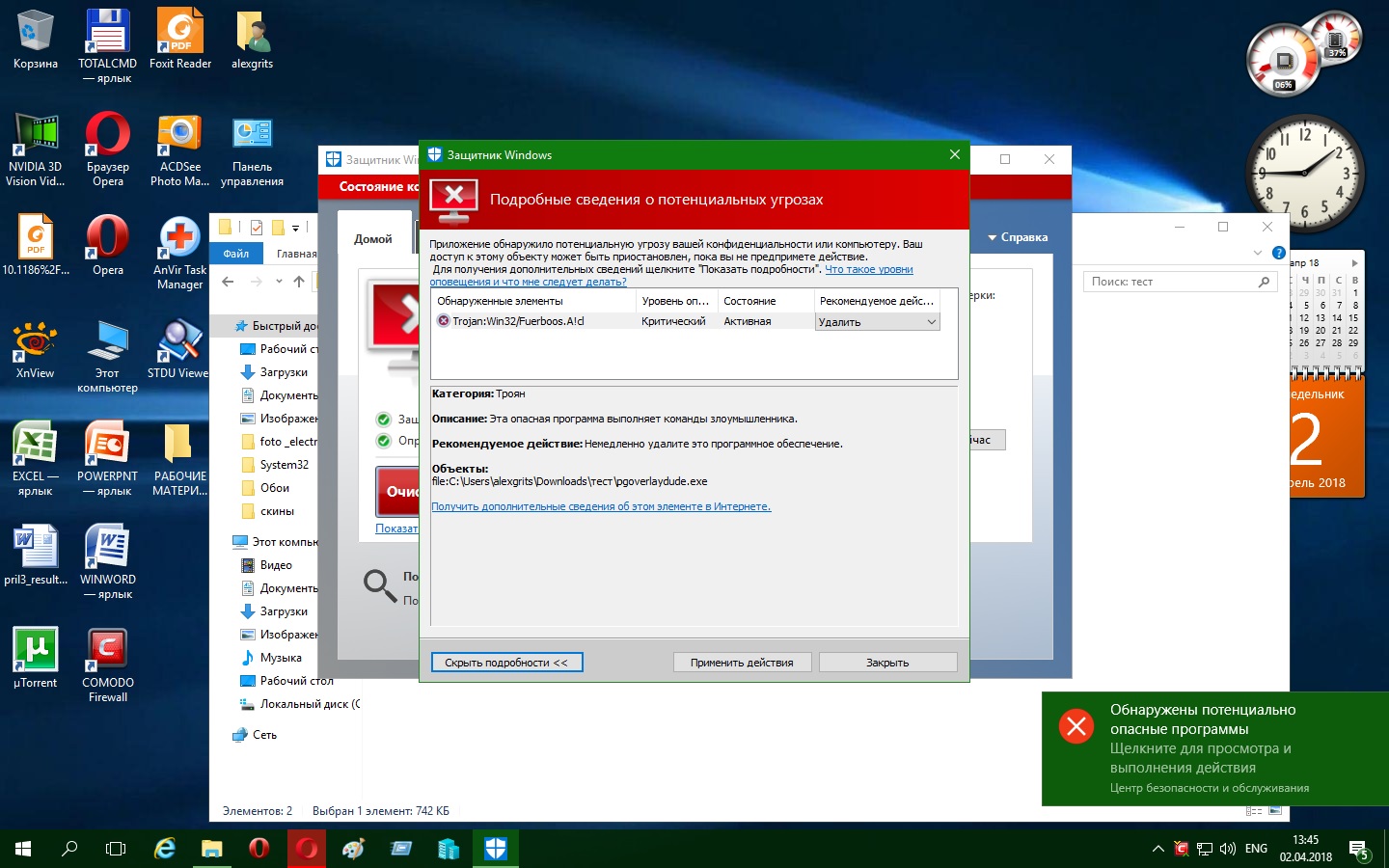Open ACDSee Photo Manager icon

[x=179, y=149]
